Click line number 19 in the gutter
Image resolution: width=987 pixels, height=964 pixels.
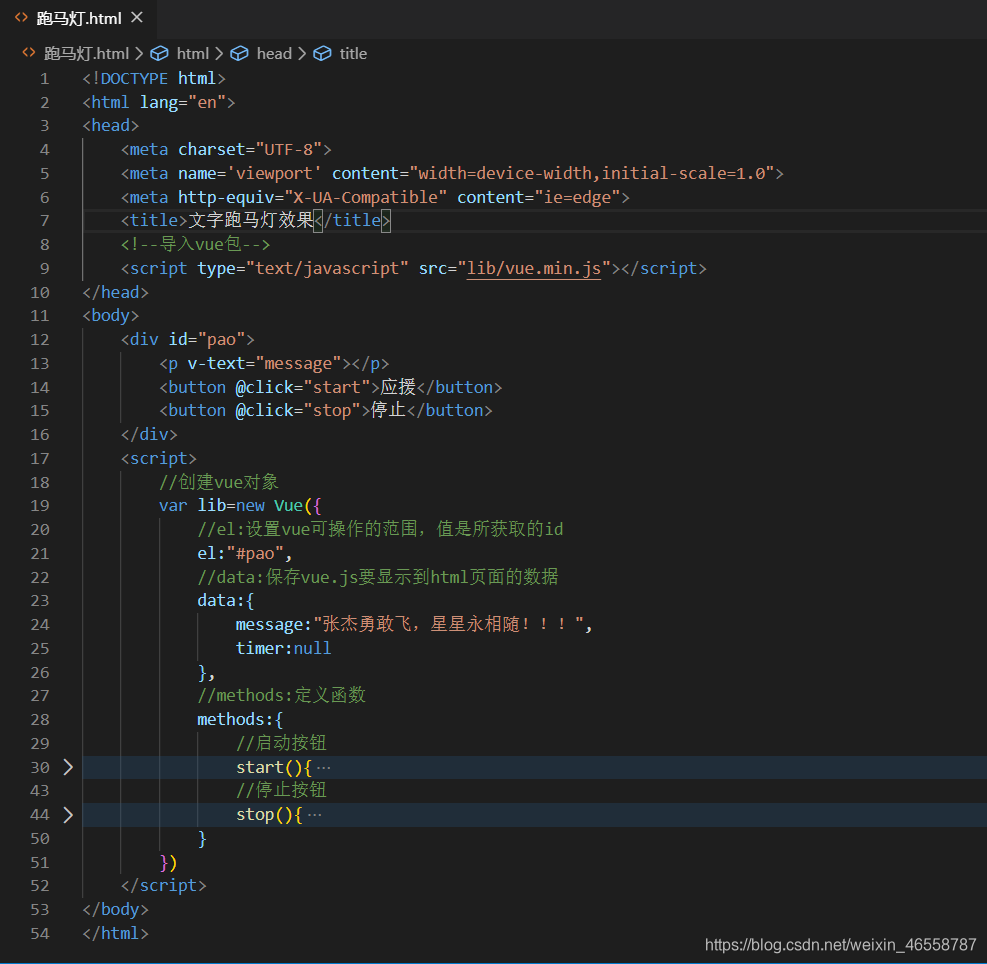(x=40, y=506)
